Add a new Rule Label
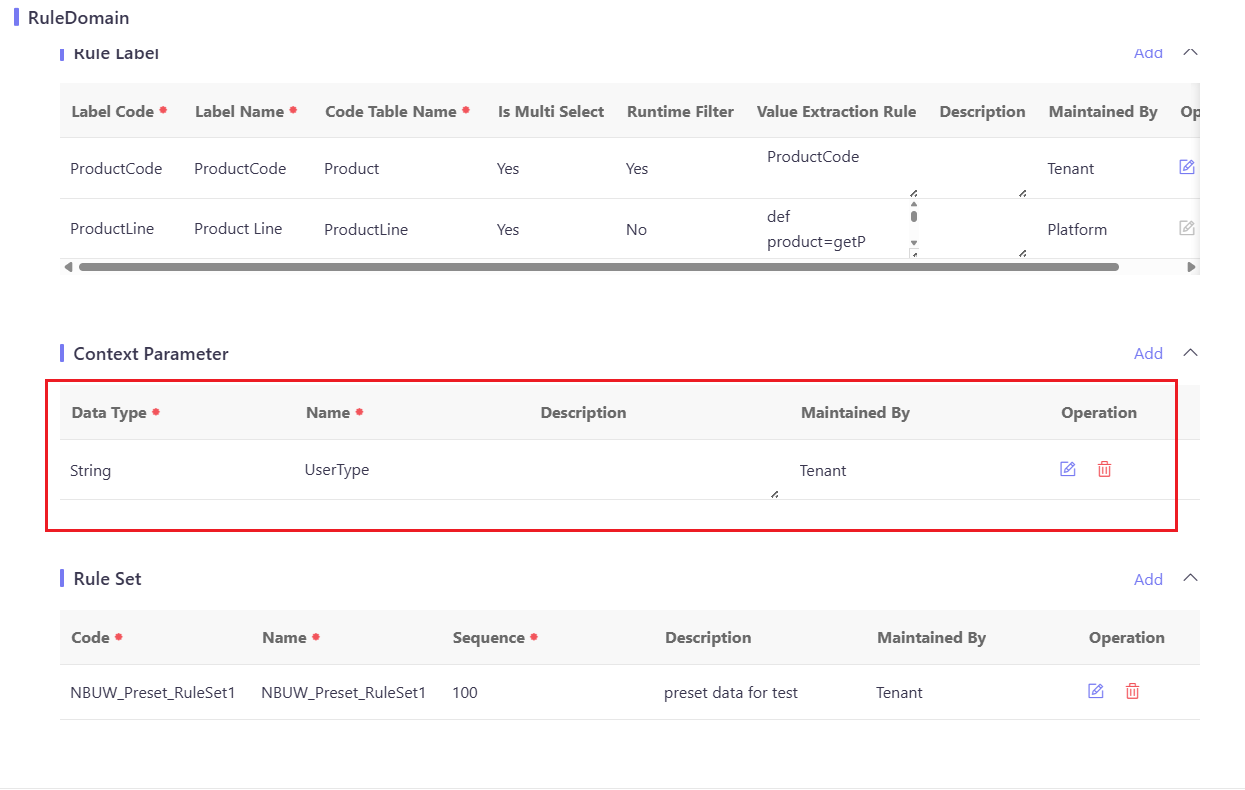This screenshot has height=790, width=1245. click(1148, 53)
